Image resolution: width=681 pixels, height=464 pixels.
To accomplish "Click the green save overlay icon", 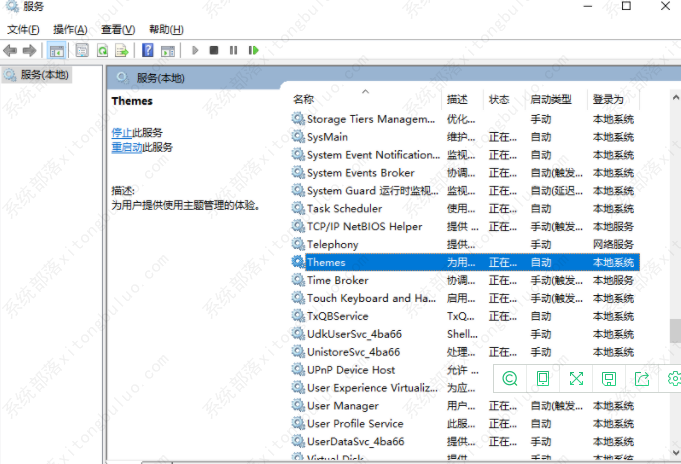I will (609, 378).
